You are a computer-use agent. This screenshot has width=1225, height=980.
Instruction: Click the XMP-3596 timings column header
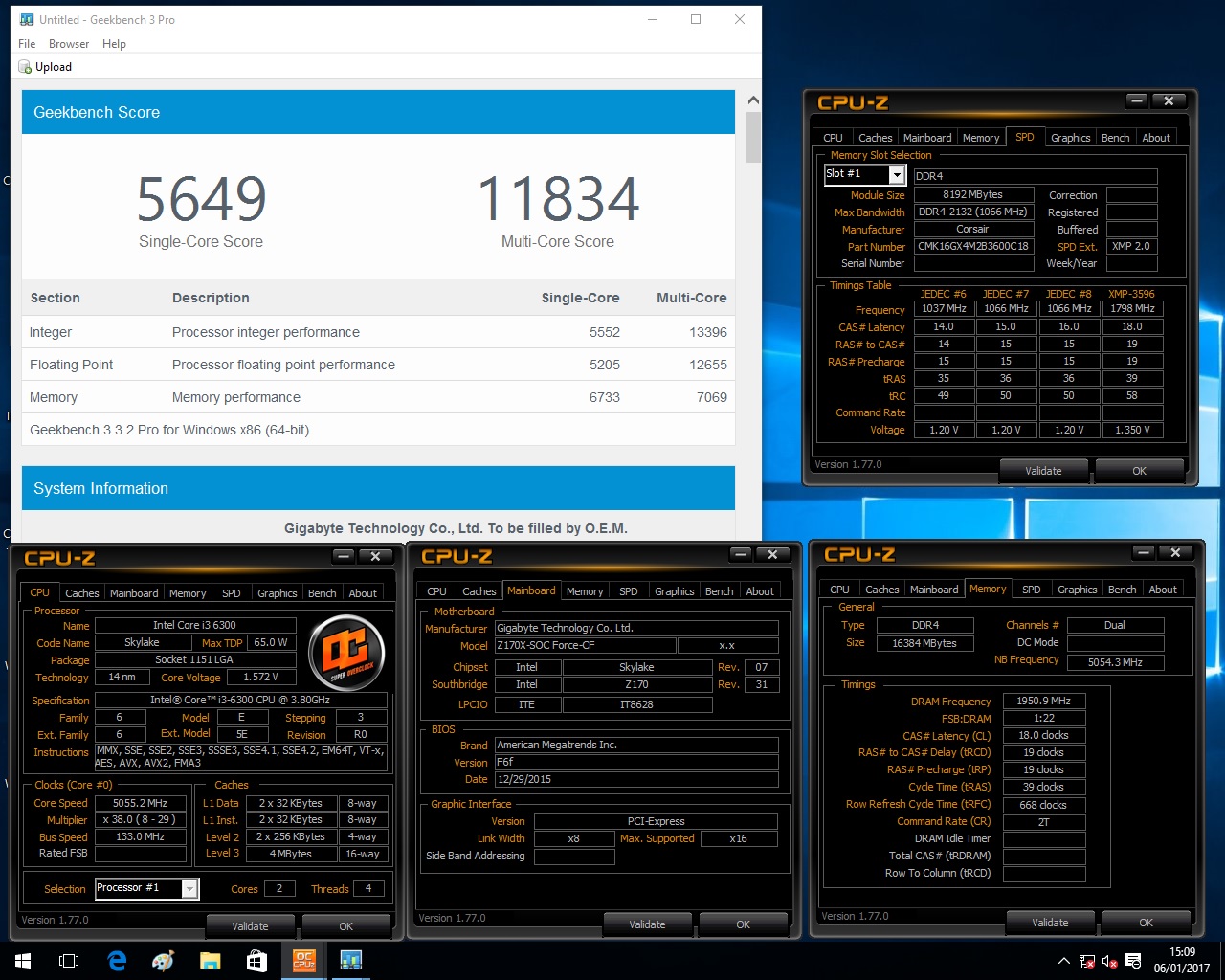coord(1131,294)
